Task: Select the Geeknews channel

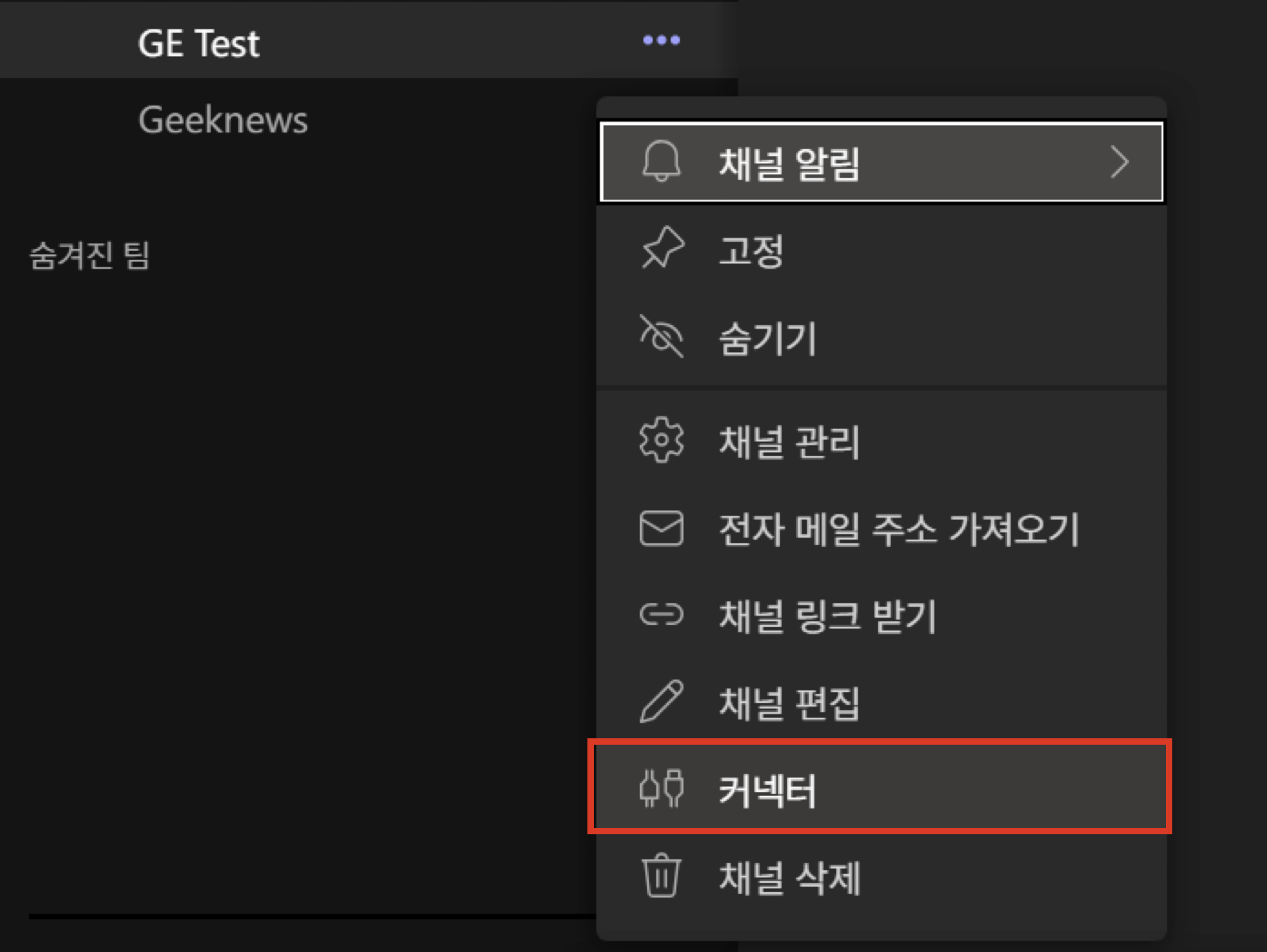Action: pyautogui.click(x=223, y=120)
